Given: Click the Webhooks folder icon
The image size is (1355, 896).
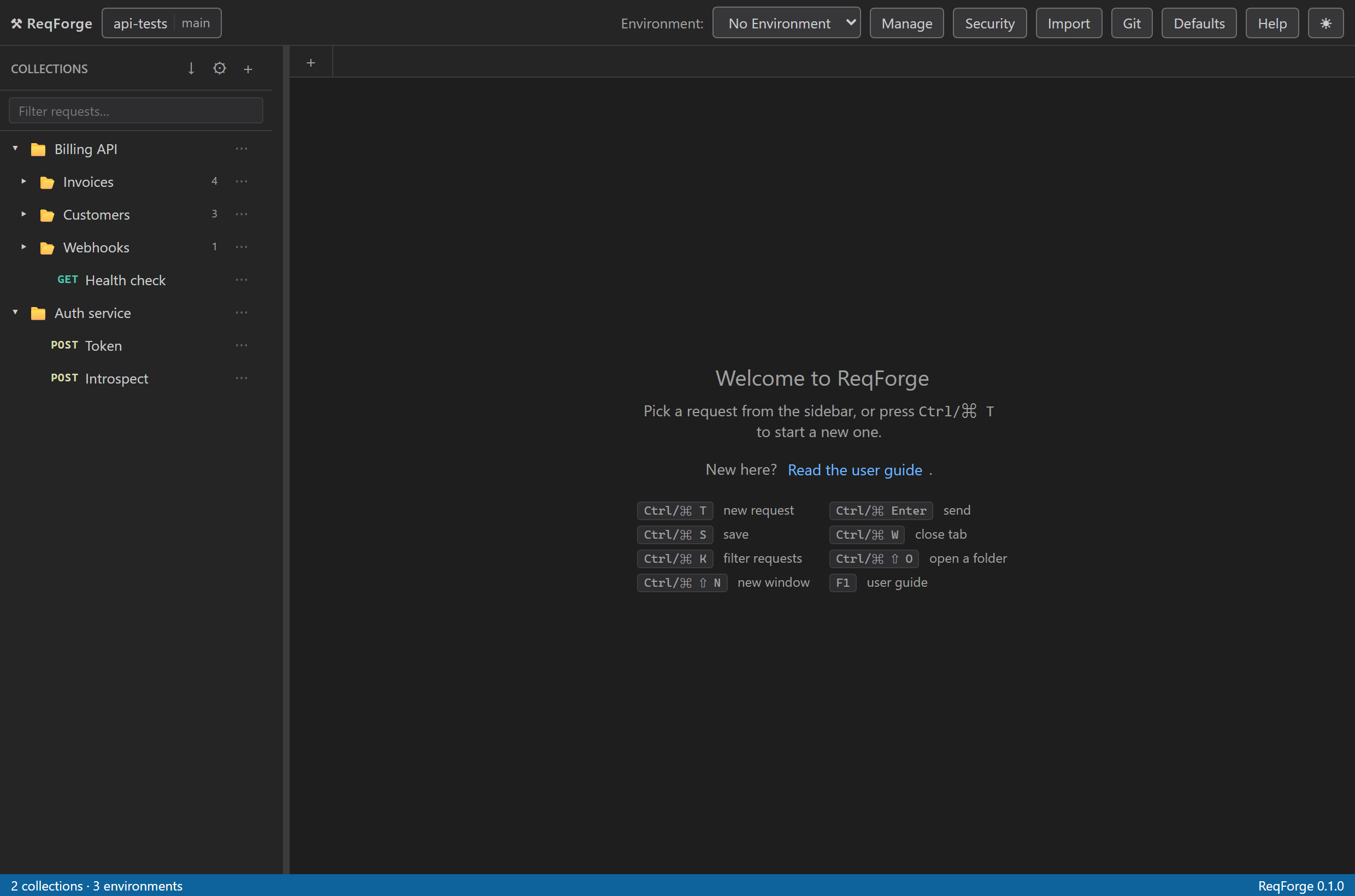Looking at the screenshot, I should tap(47, 248).
